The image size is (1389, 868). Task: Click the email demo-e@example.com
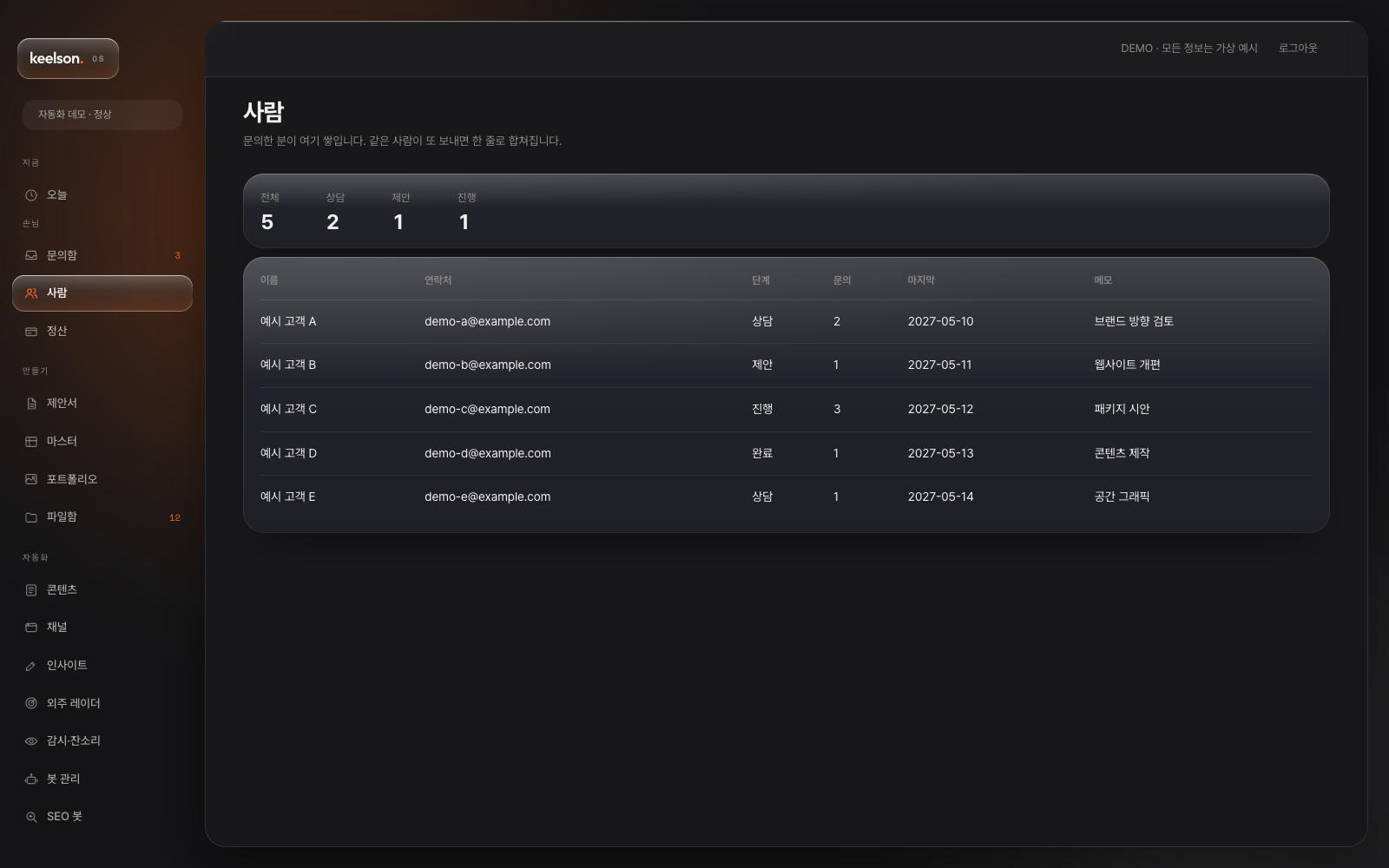[x=488, y=497]
